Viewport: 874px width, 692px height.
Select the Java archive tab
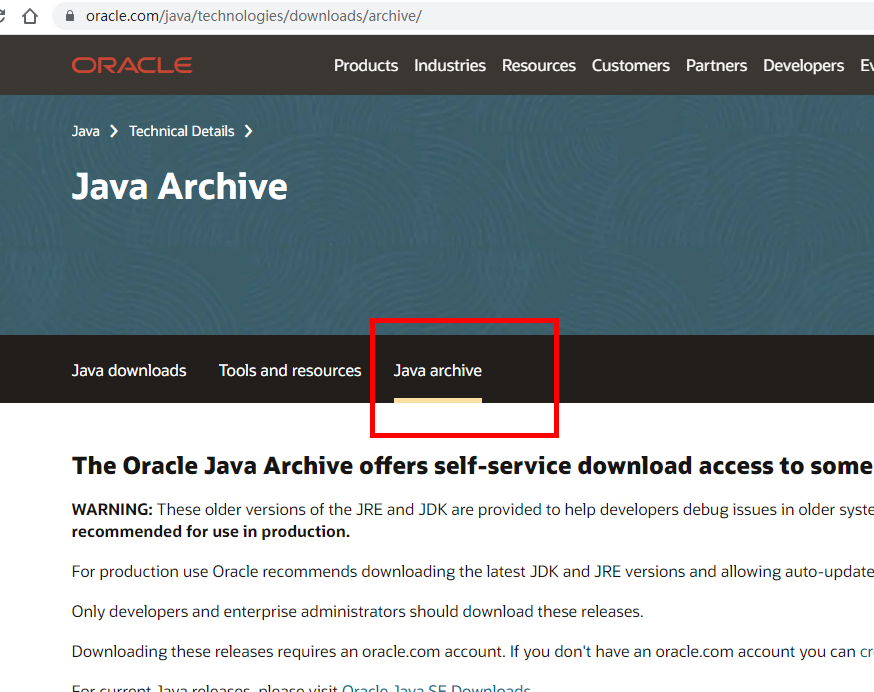(438, 370)
